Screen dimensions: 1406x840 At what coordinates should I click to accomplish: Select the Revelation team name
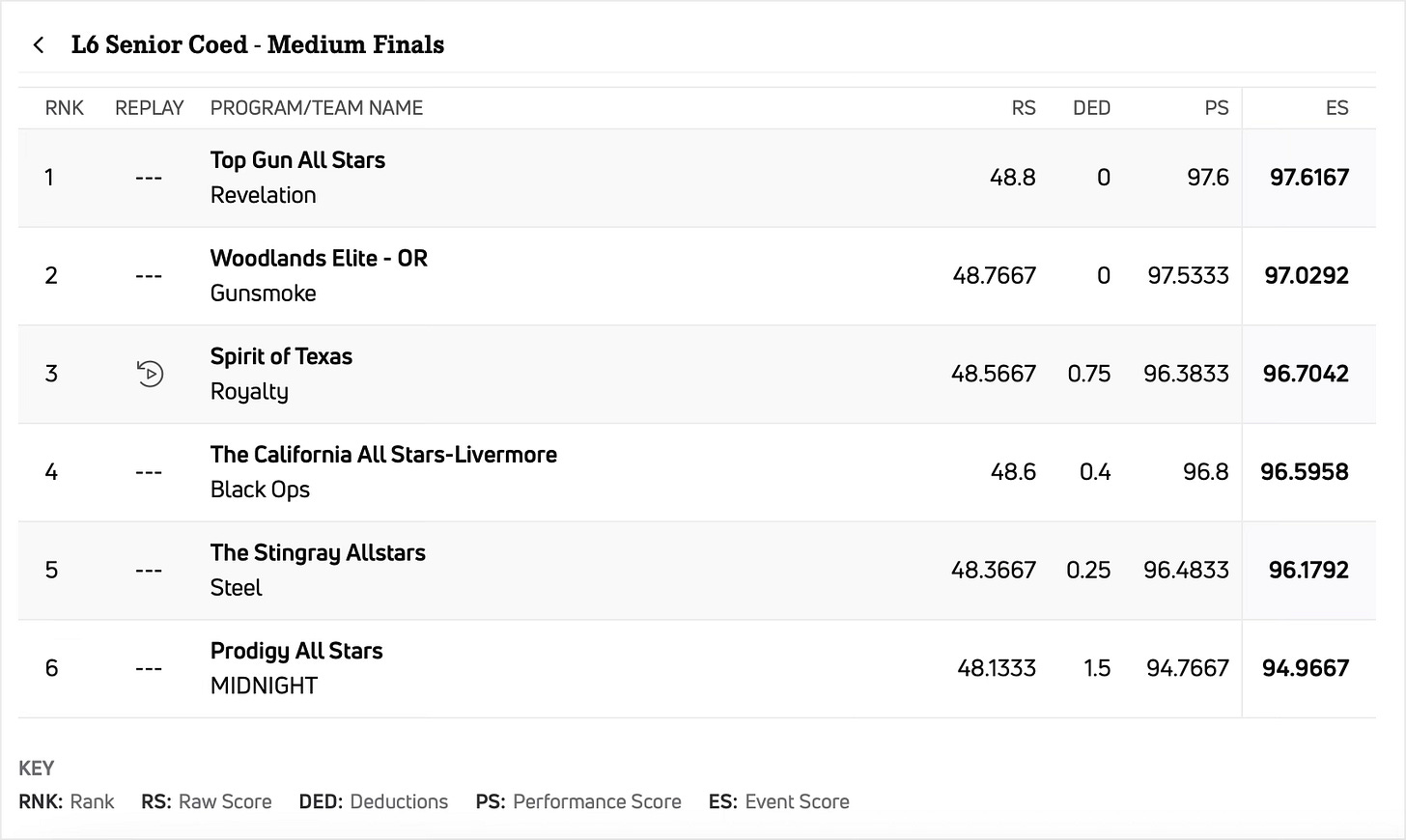point(264,195)
